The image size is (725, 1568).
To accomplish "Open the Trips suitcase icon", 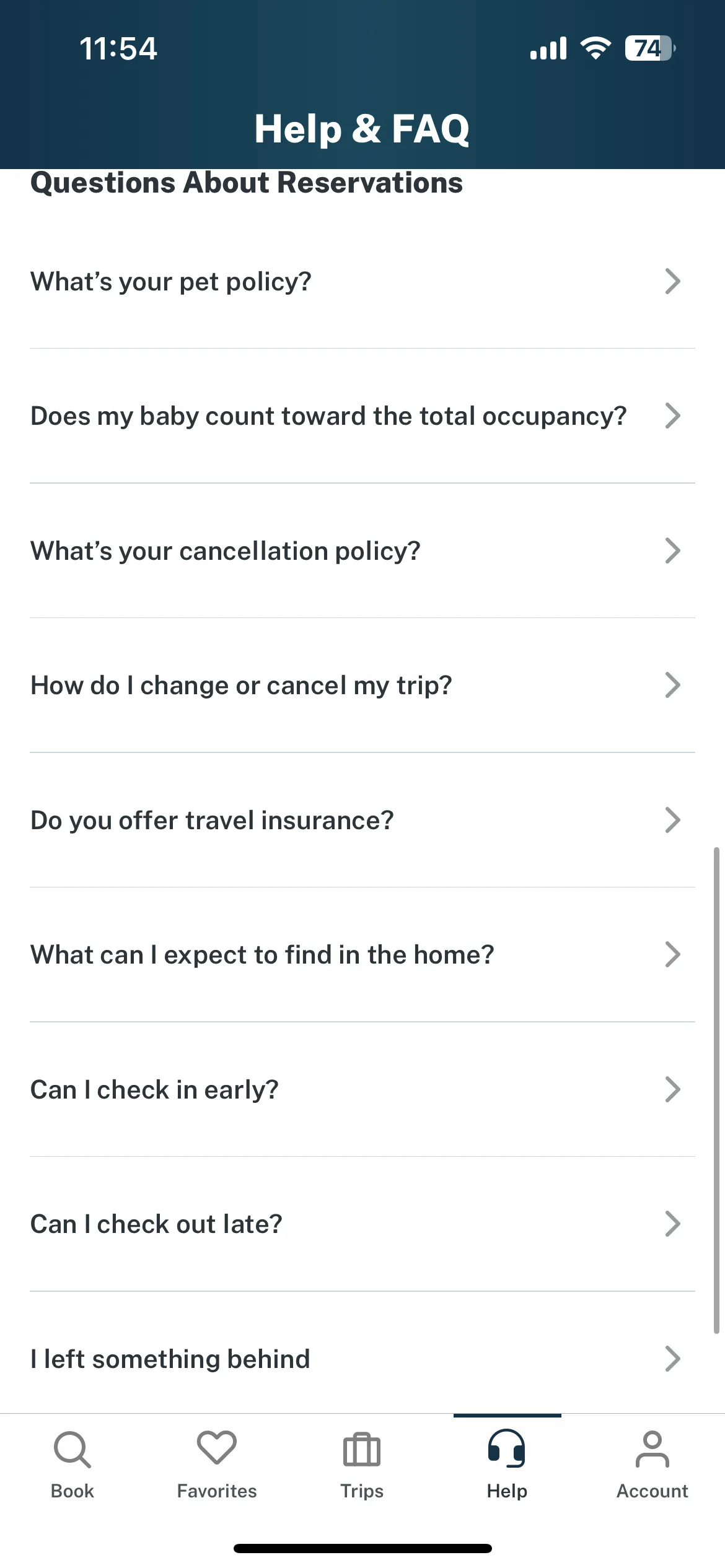I will [x=362, y=1449].
